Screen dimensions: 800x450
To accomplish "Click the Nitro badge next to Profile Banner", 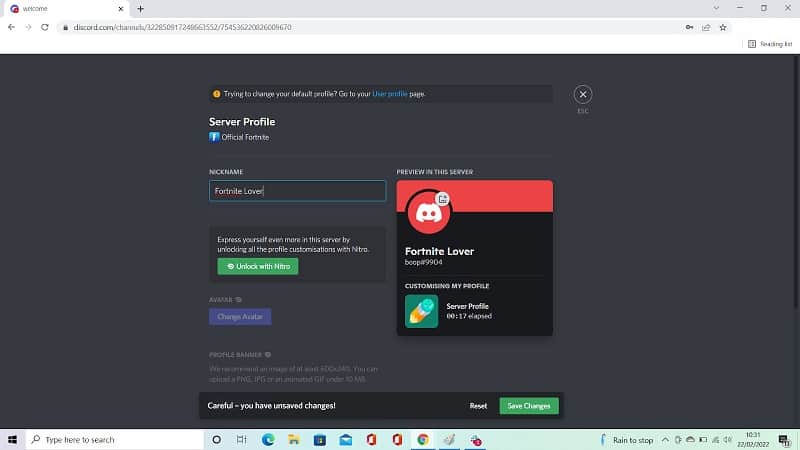I will [268, 355].
